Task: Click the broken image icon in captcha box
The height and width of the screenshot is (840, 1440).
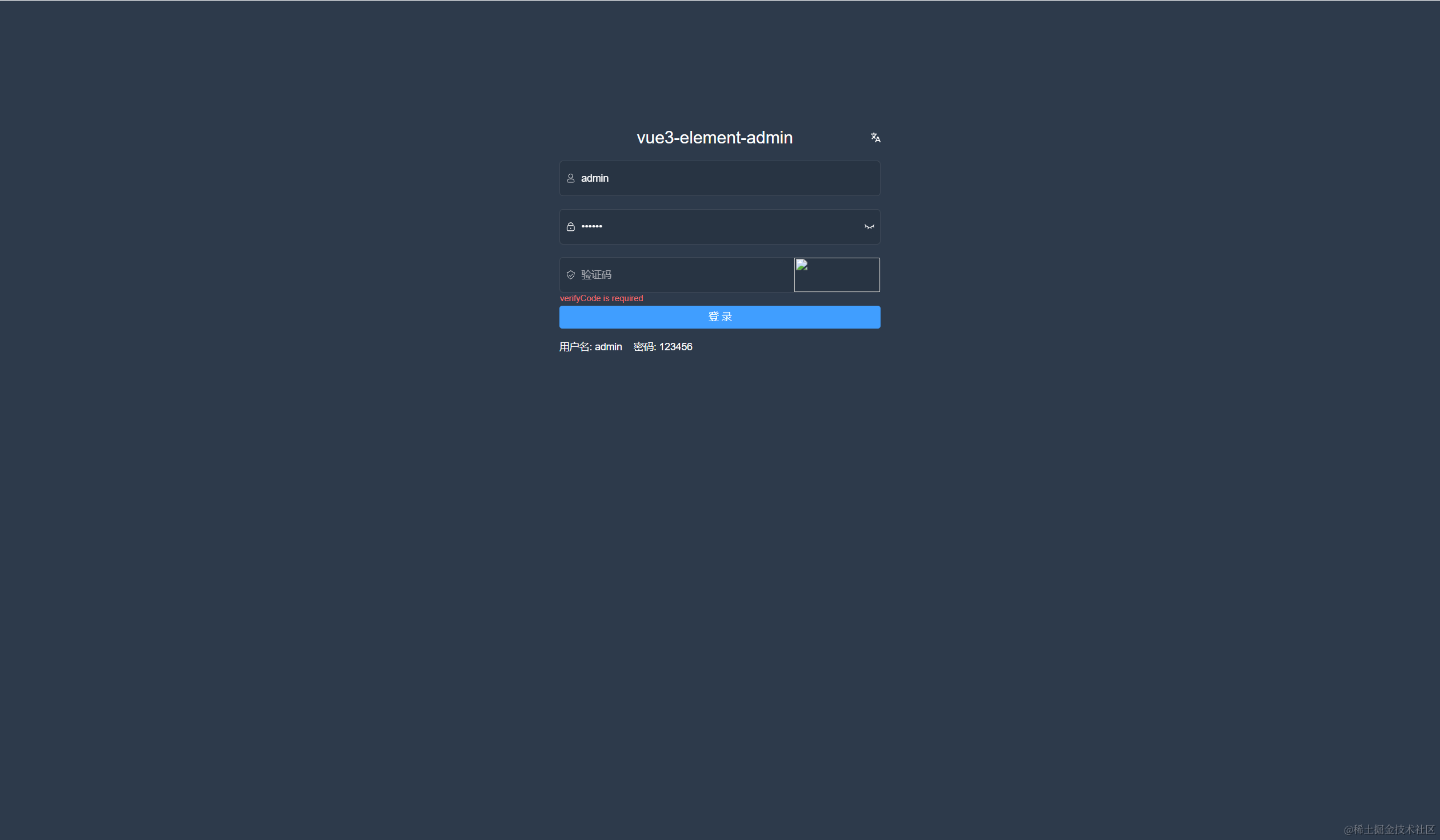Action: 802,265
